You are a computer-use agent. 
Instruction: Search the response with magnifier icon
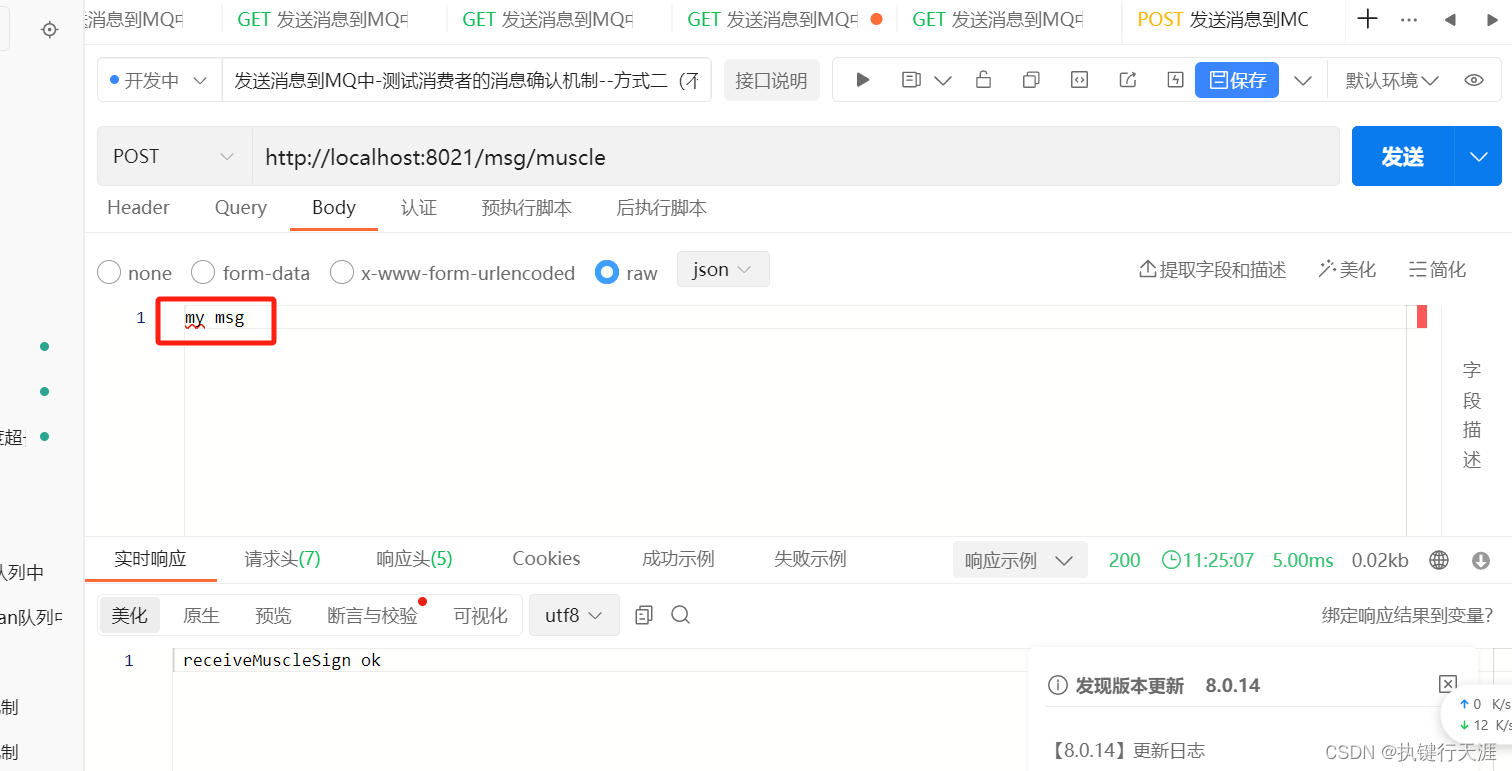[x=681, y=615]
